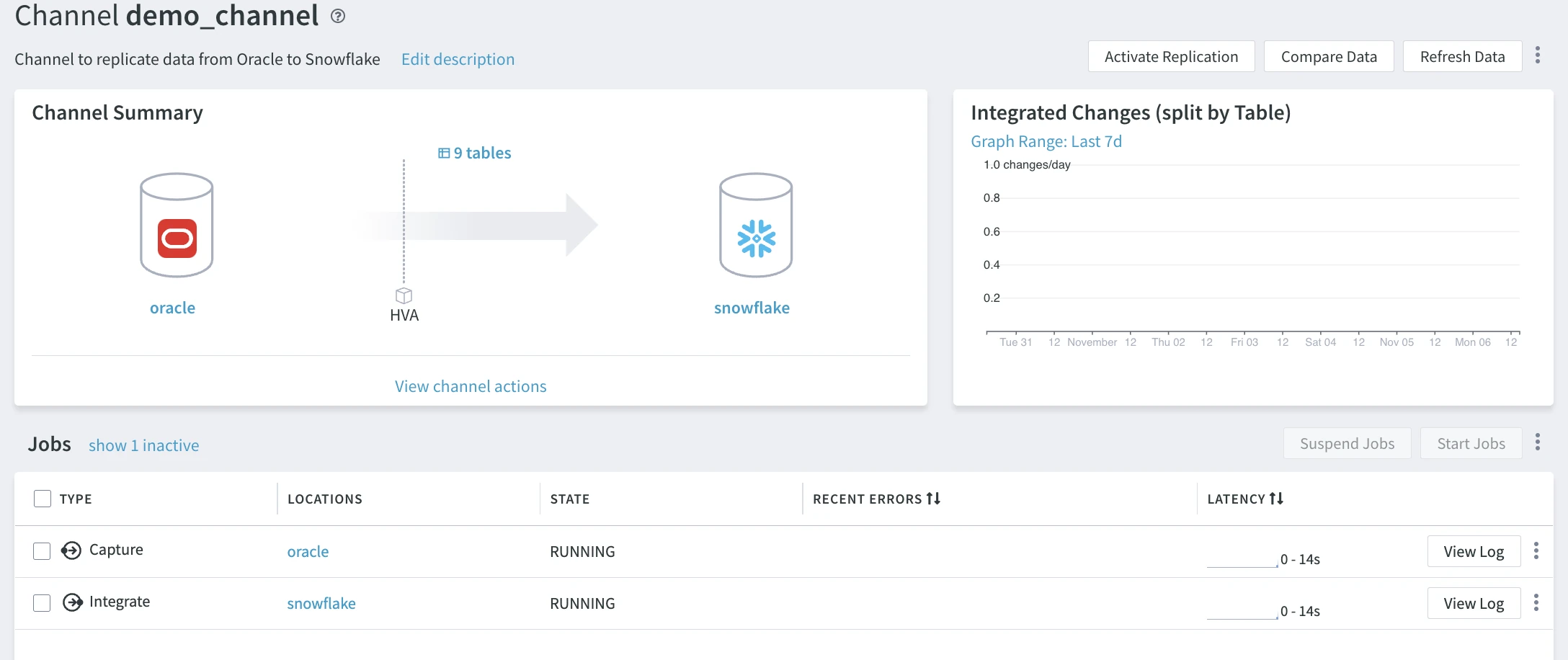
Task: Click the HVA cube icon
Action: (404, 295)
